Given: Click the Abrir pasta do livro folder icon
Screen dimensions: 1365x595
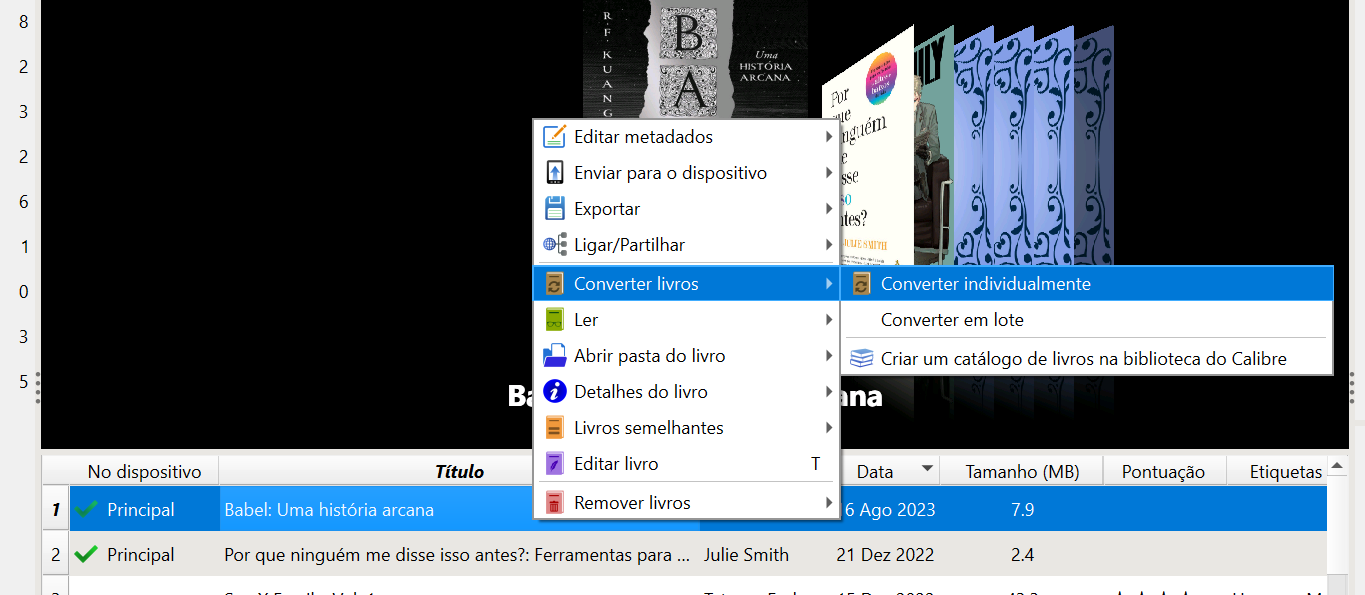Looking at the screenshot, I should 554,356.
